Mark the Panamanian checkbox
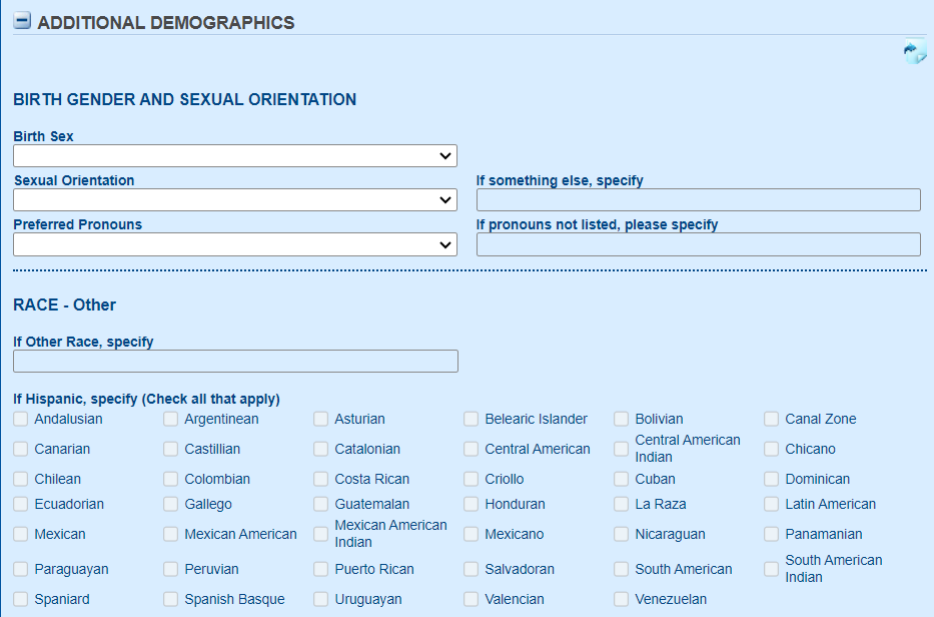This screenshot has width=934, height=617. (x=771, y=534)
